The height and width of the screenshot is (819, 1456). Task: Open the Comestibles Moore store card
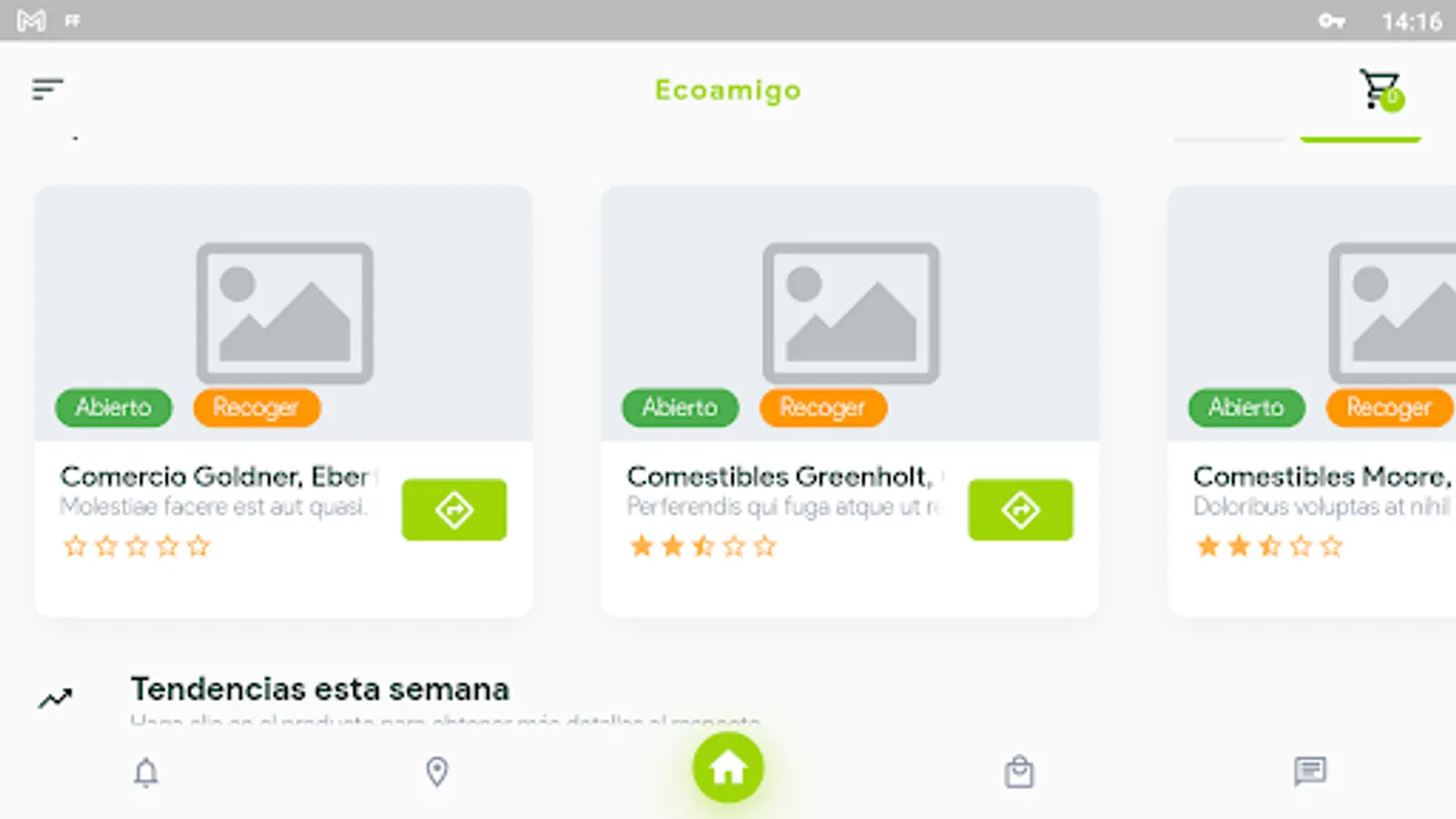[x=1312, y=400]
